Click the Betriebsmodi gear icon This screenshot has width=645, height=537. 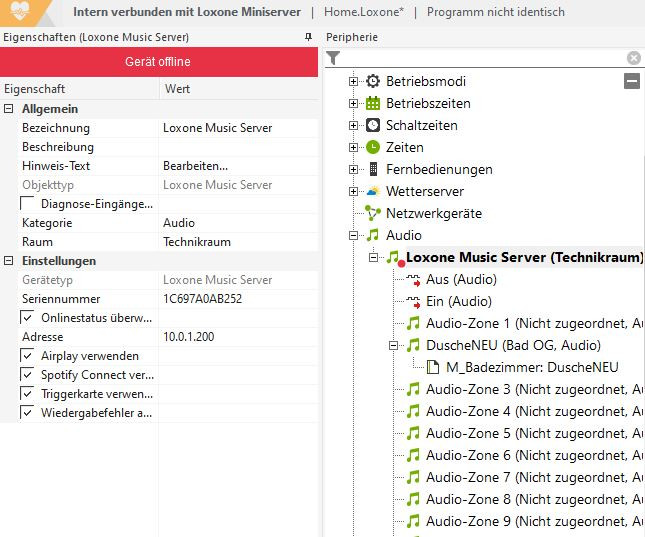click(x=373, y=81)
